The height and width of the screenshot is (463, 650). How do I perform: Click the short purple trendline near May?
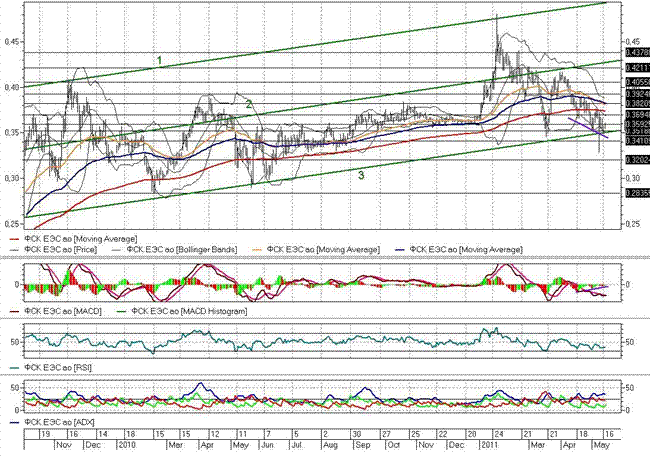pyautogui.click(x=588, y=128)
